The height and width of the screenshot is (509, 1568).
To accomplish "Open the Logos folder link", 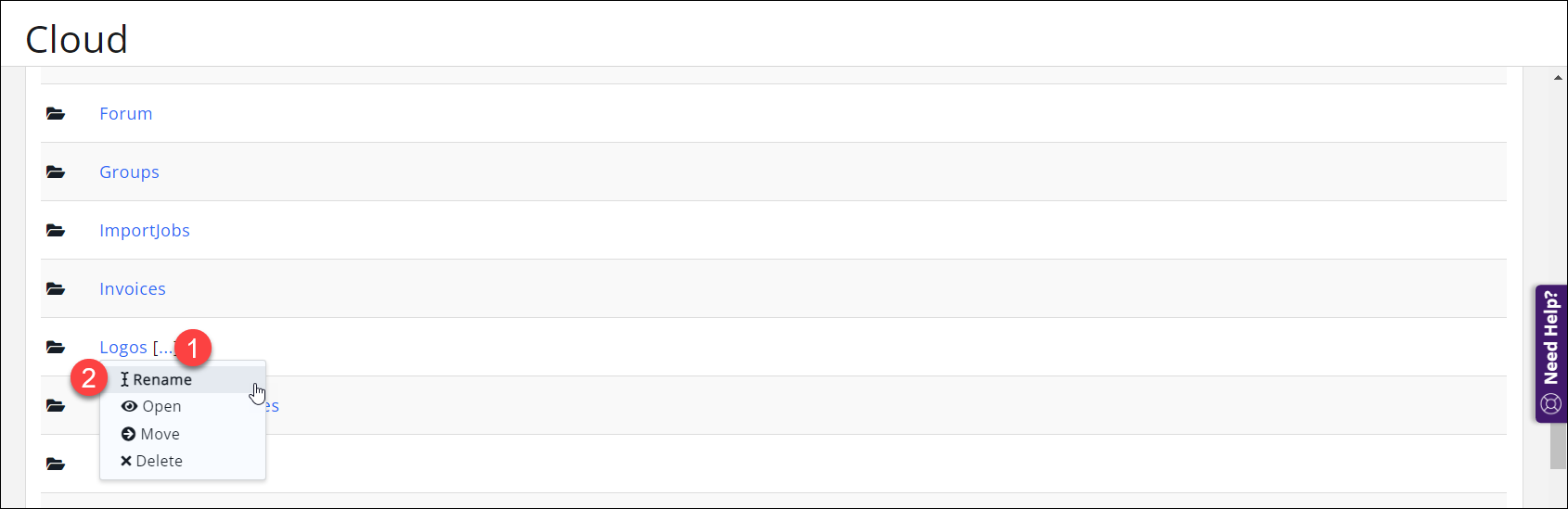I will pyautogui.click(x=122, y=348).
